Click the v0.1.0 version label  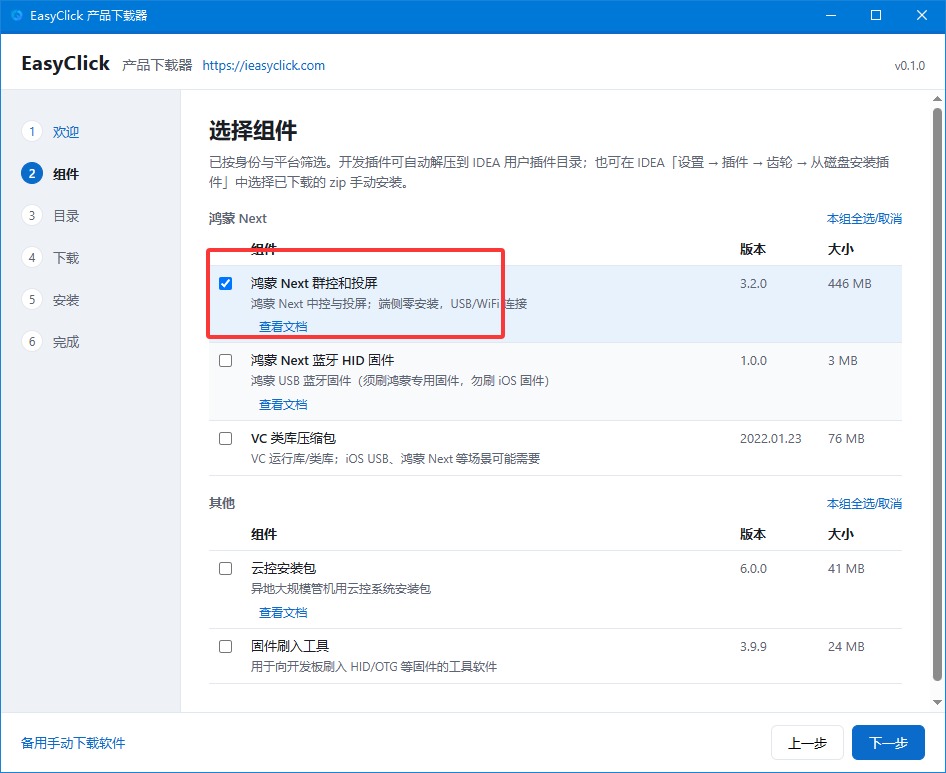click(909, 66)
